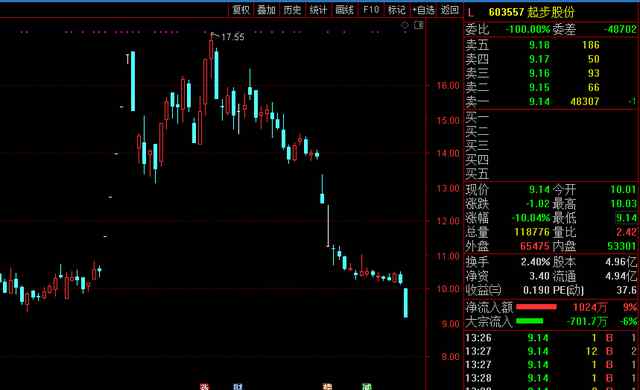
Task: Select the 标记 mark tool
Action: (x=396, y=10)
